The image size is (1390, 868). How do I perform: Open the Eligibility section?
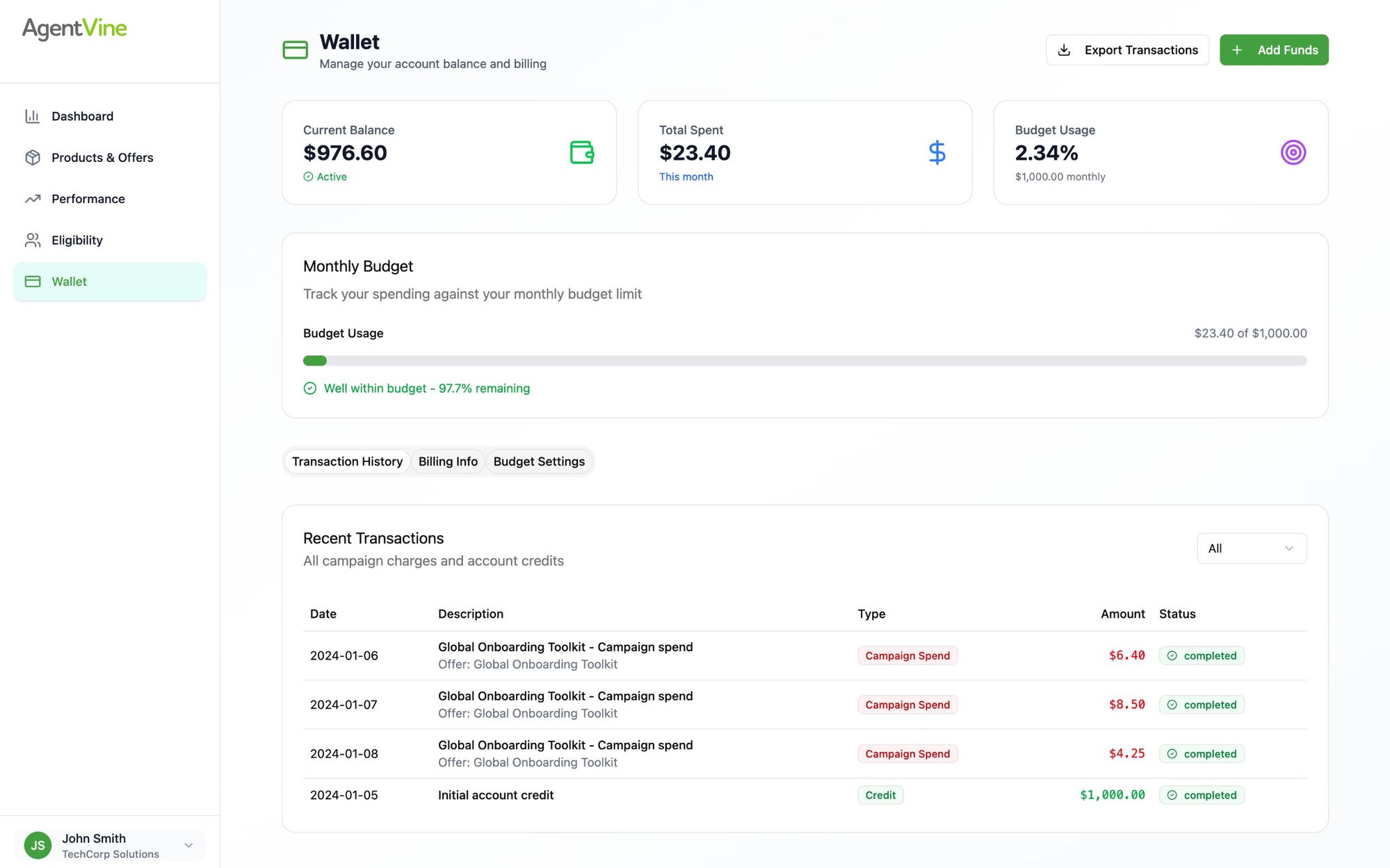tap(110, 240)
